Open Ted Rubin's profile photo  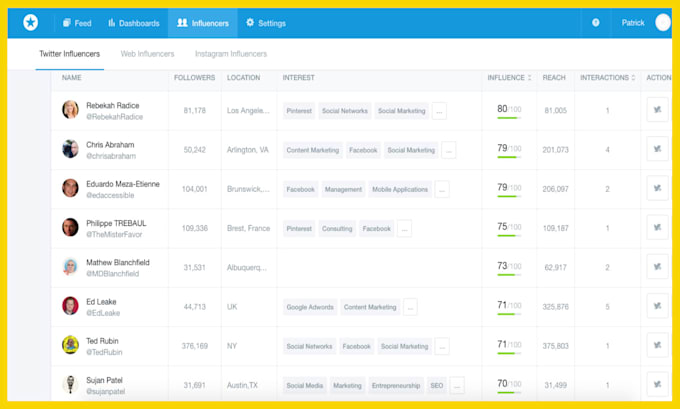pyautogui.click(x=70, y=345)
